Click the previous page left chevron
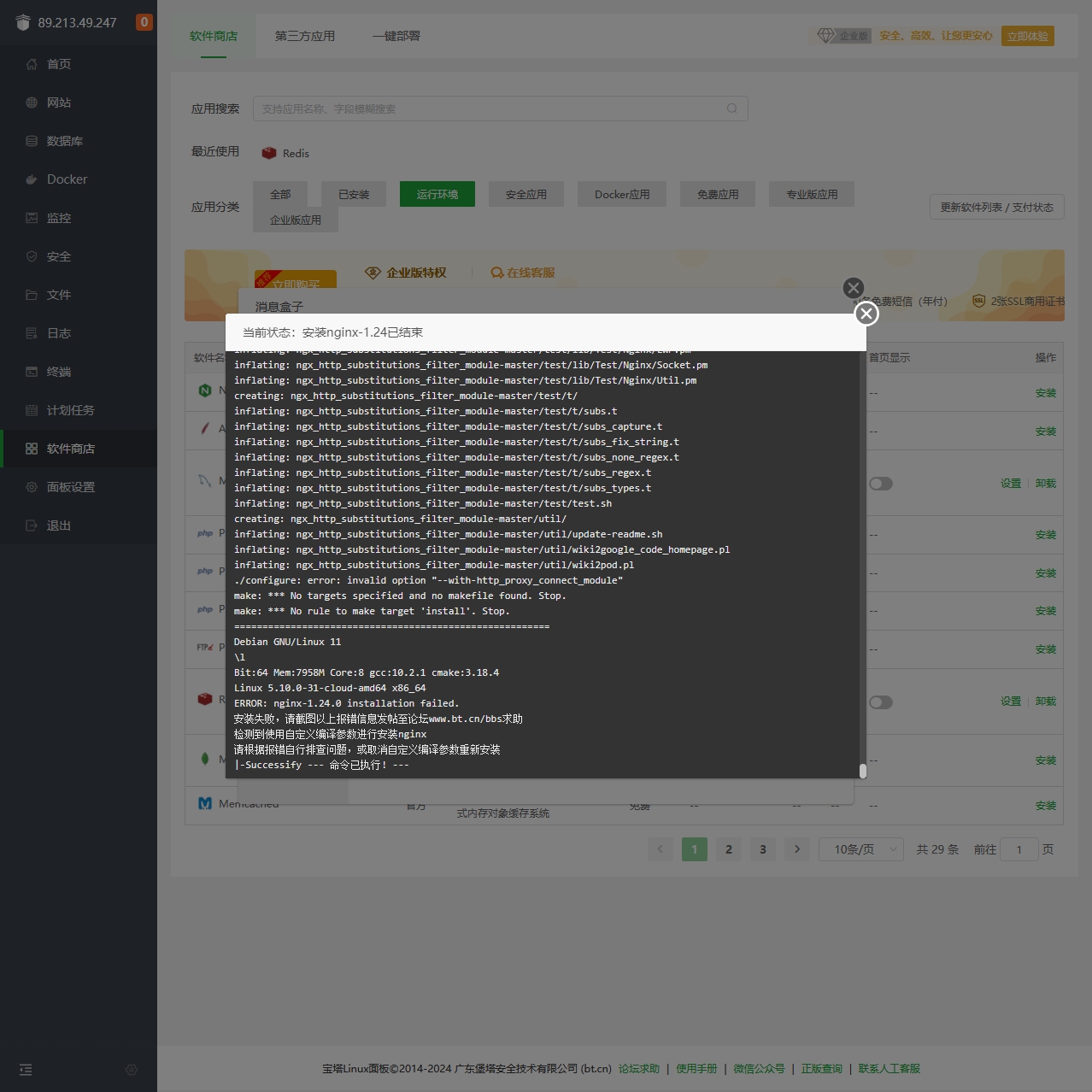Screen dimensions: 1092x1092 point(660,849)
